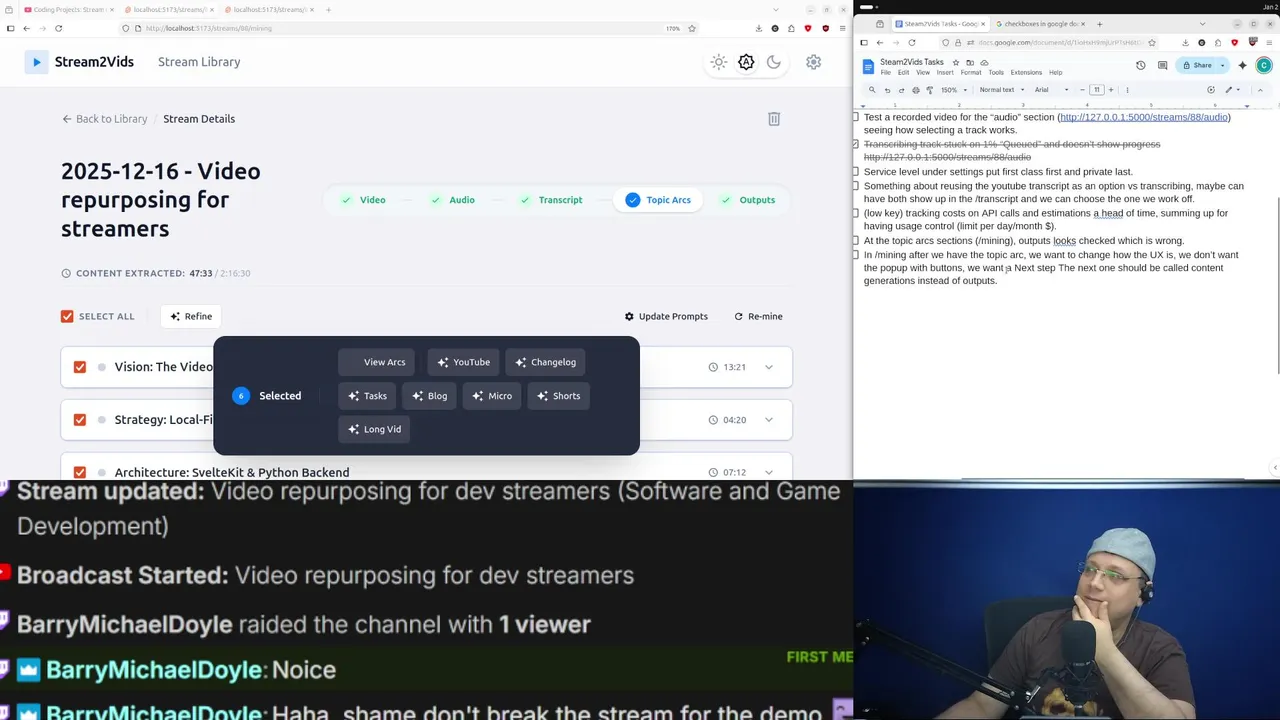Open Google Docs Edit menu

903,73
